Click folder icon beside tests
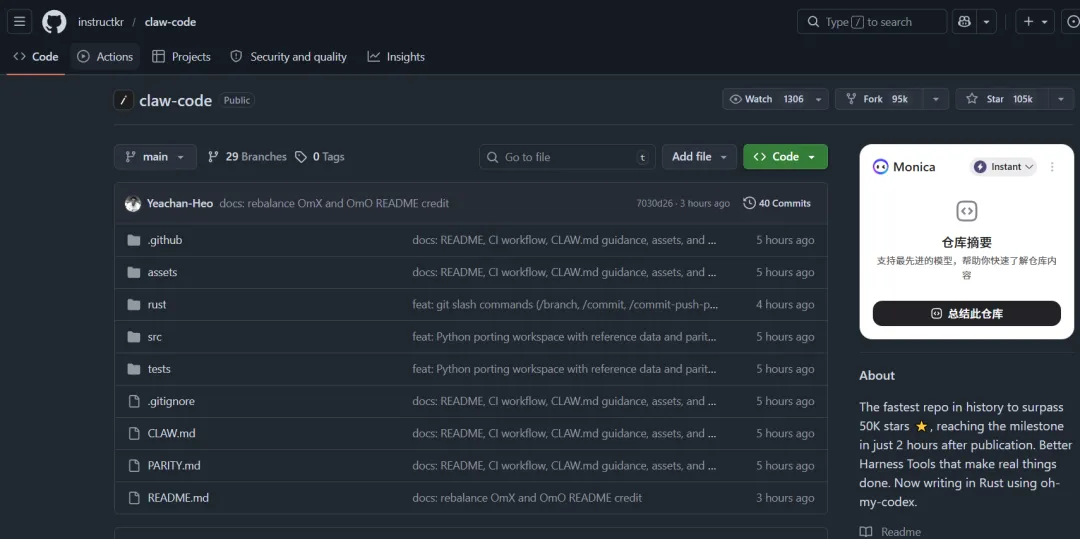This screenshot has height=539, width=1080. (x=134, y=369)
